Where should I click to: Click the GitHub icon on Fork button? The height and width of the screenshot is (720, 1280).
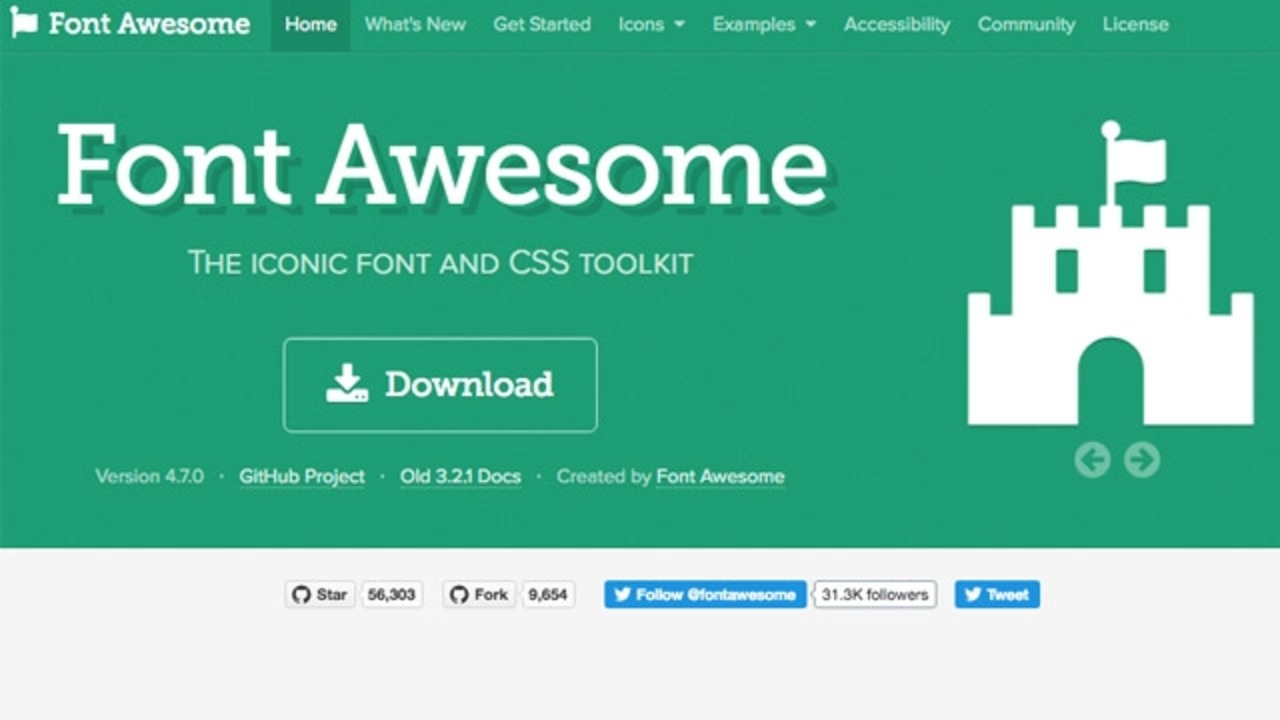[459, 595]
